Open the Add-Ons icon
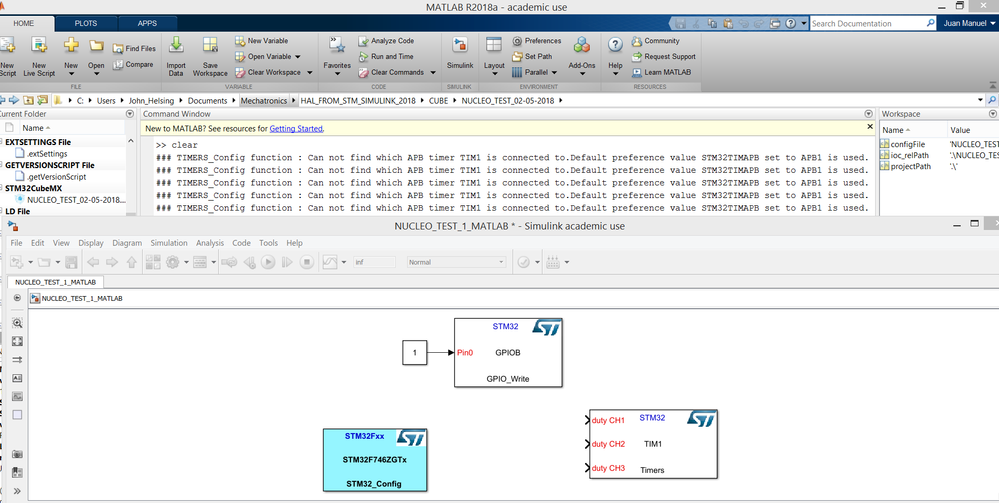Image resolution: width=999 pixels, height=503 pixels. (581, 54)
